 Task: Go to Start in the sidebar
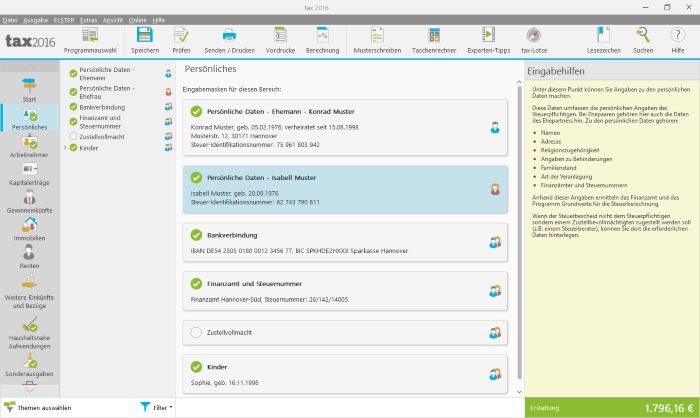coord(29,90)
